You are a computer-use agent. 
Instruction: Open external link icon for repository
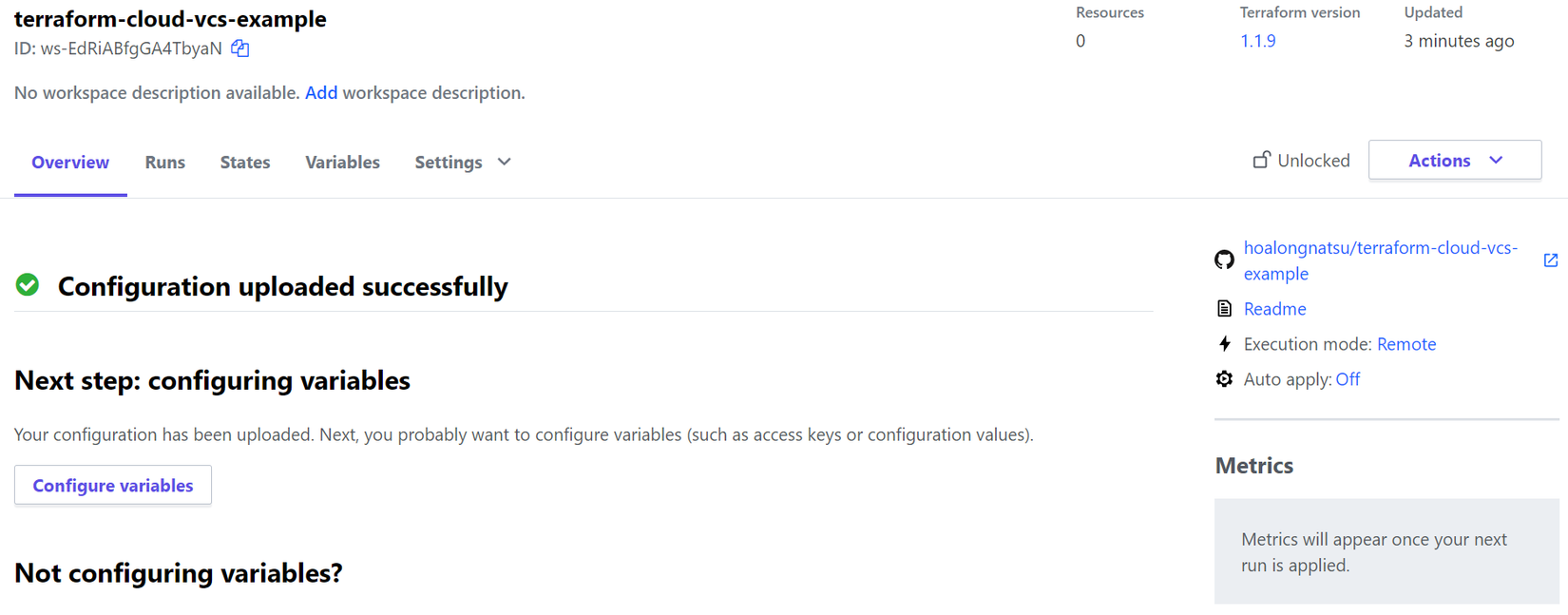coord(1550,259)
